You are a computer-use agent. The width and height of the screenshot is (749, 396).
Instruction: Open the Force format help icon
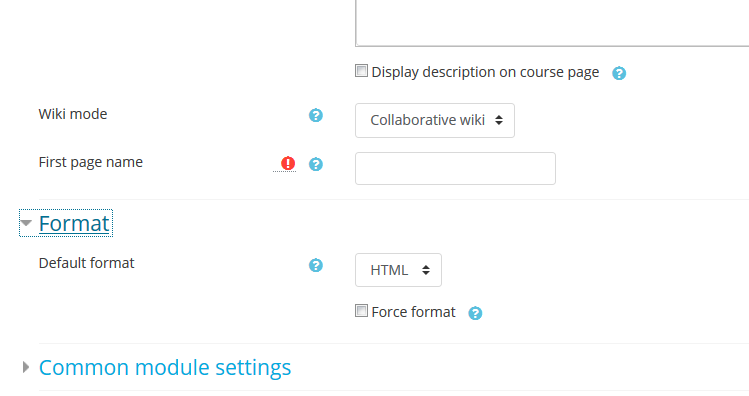pyautogui.click(x=475, y=313)
